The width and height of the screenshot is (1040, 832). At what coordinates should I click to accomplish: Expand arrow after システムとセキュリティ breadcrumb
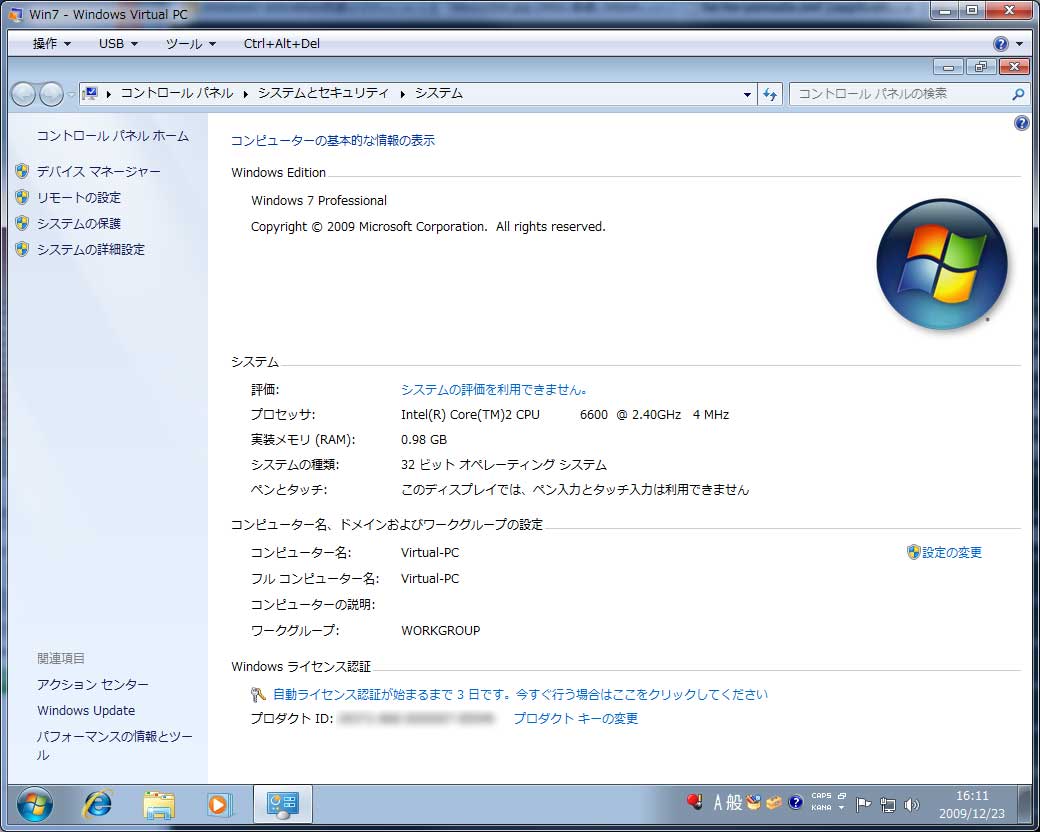(x=403, y=94)
